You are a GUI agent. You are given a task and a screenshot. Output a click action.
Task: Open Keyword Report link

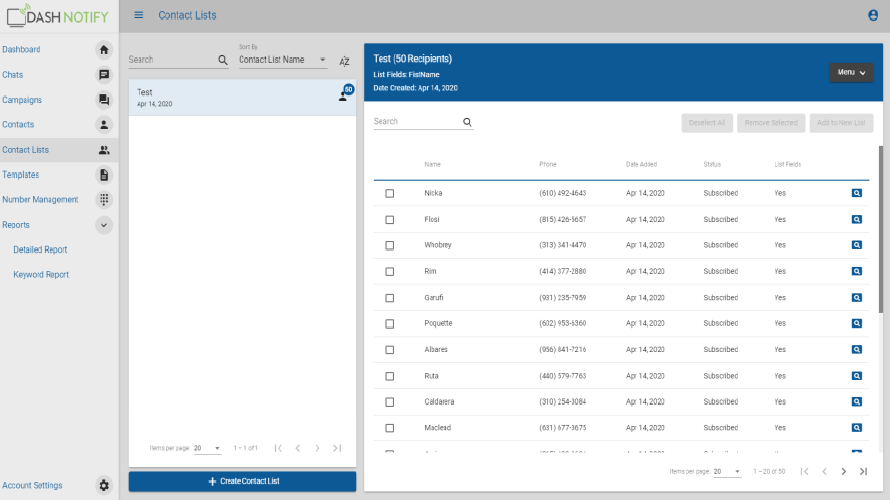41,275
